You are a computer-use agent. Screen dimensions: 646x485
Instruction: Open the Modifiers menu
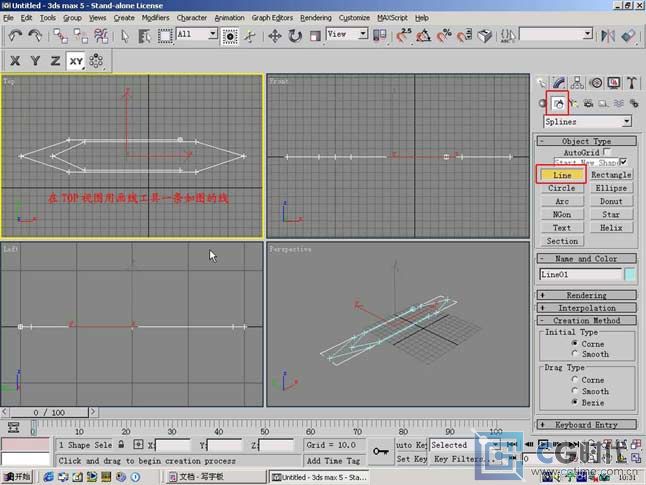point(155,18)
